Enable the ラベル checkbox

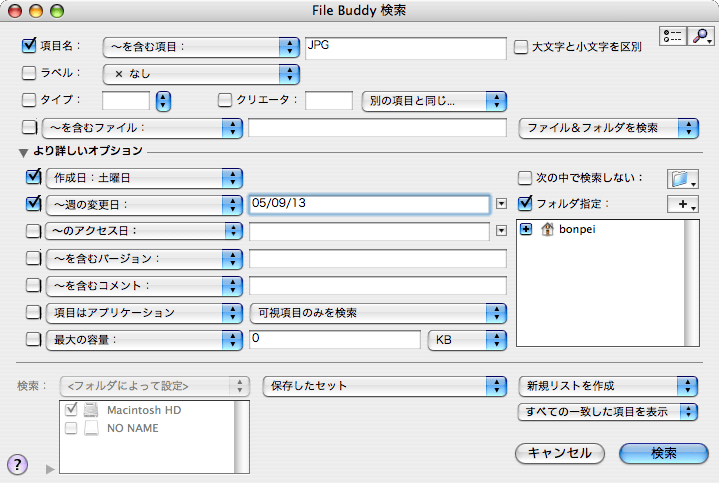point(29,73)
